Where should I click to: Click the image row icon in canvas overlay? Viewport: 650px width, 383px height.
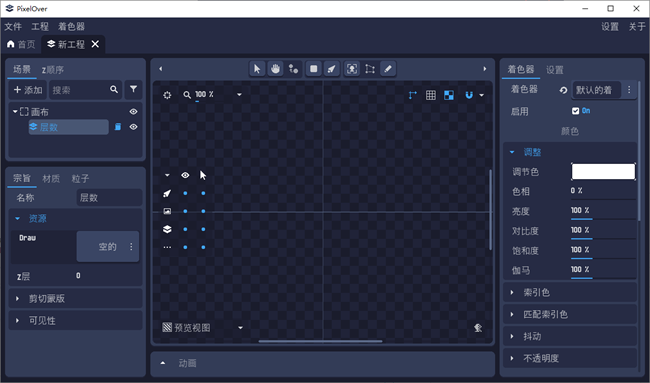[167, 211]
